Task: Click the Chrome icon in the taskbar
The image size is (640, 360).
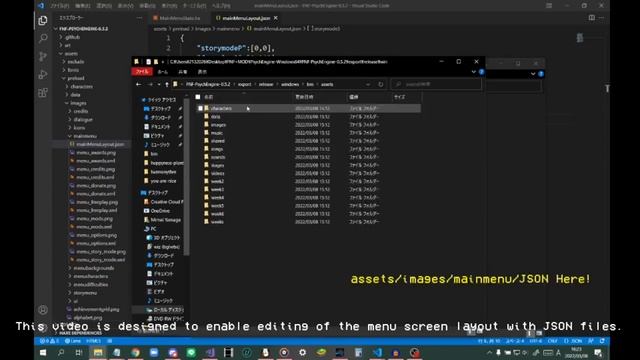Action: point(135,353)
